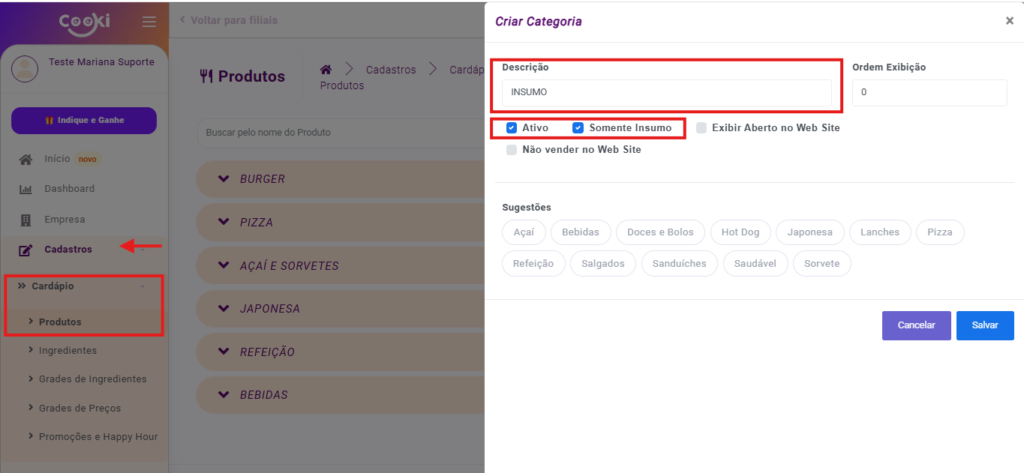
Task: Close the Criar Categoria dialog
Action: (1009, 21)
